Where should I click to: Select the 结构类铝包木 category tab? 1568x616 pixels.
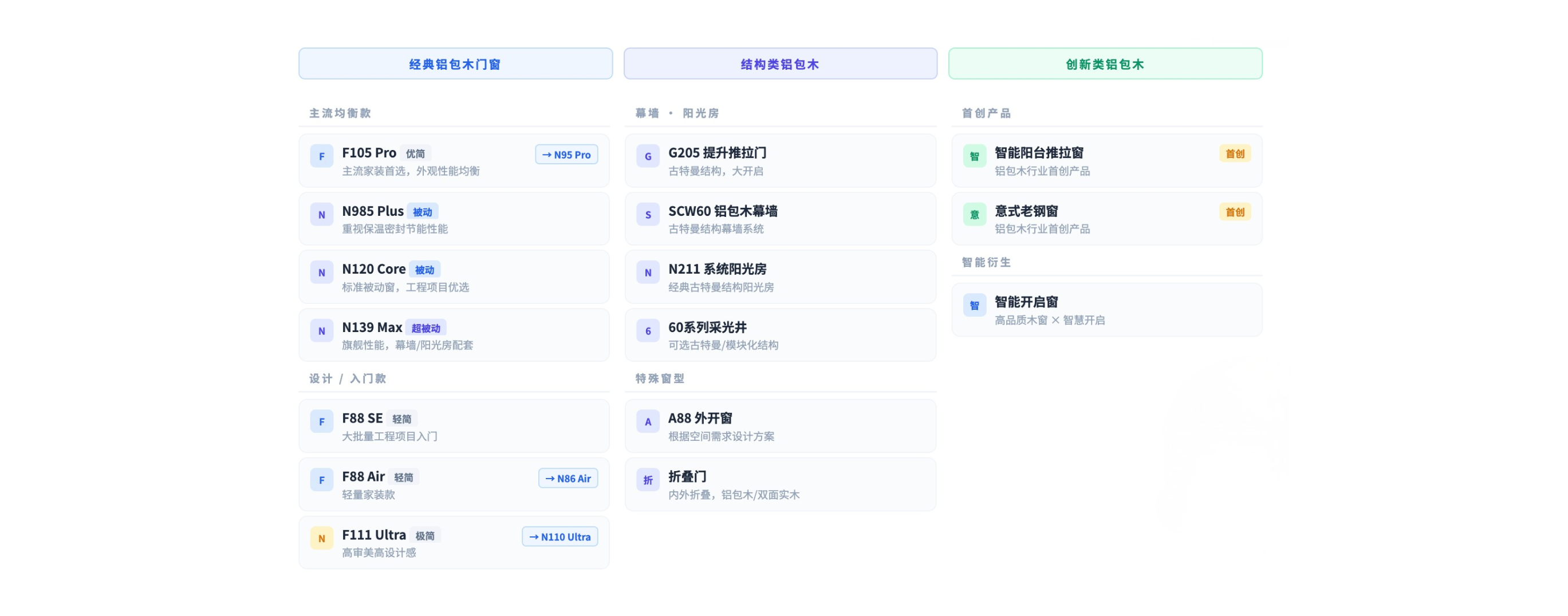pyautogui.click(x=781, y=64)
